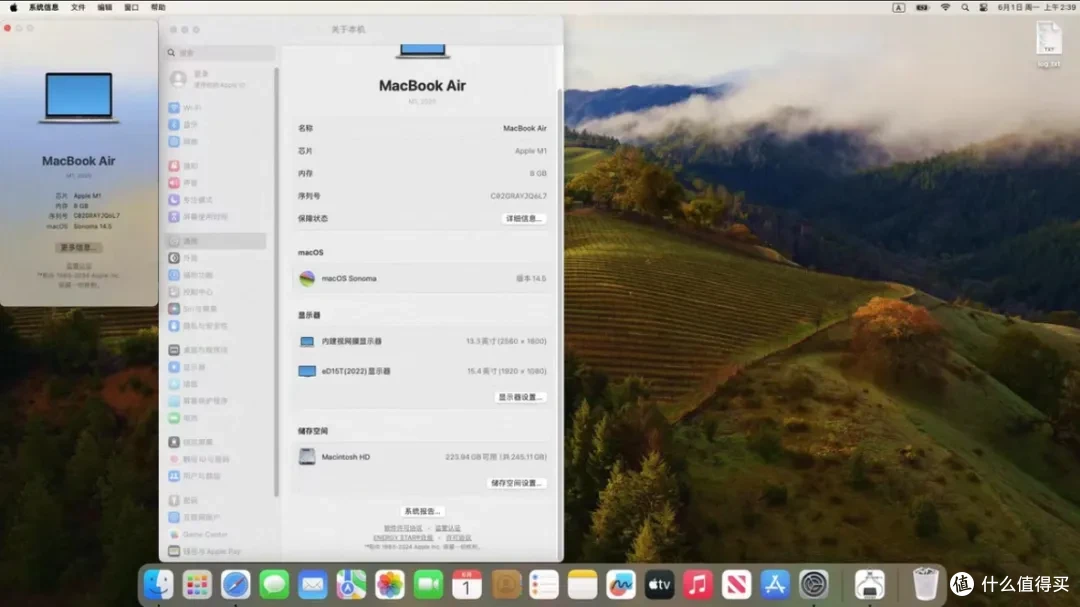
Task: Click the System Report (系统报告...) button
Action: [x=422, y=512]
